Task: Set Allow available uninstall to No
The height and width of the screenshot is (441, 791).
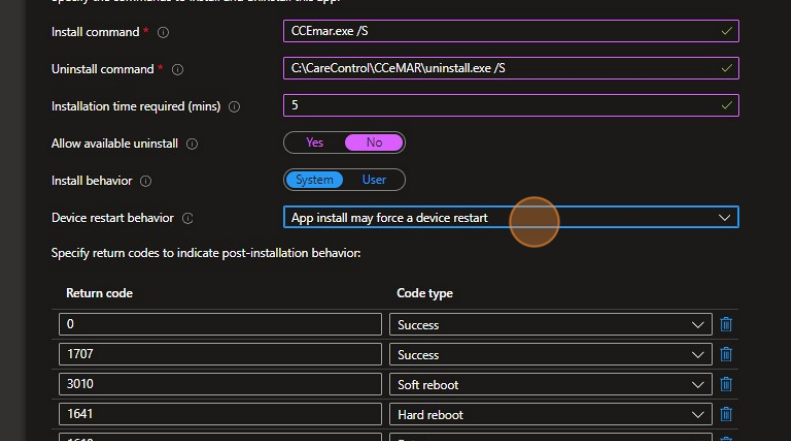Action: click(374, 143)
